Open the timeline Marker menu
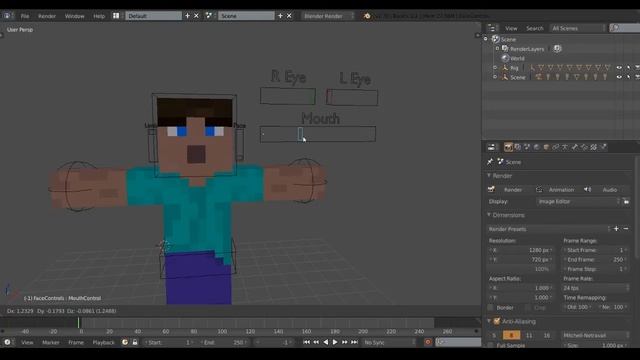Viewport: 640px width, 360px height. 51,342
